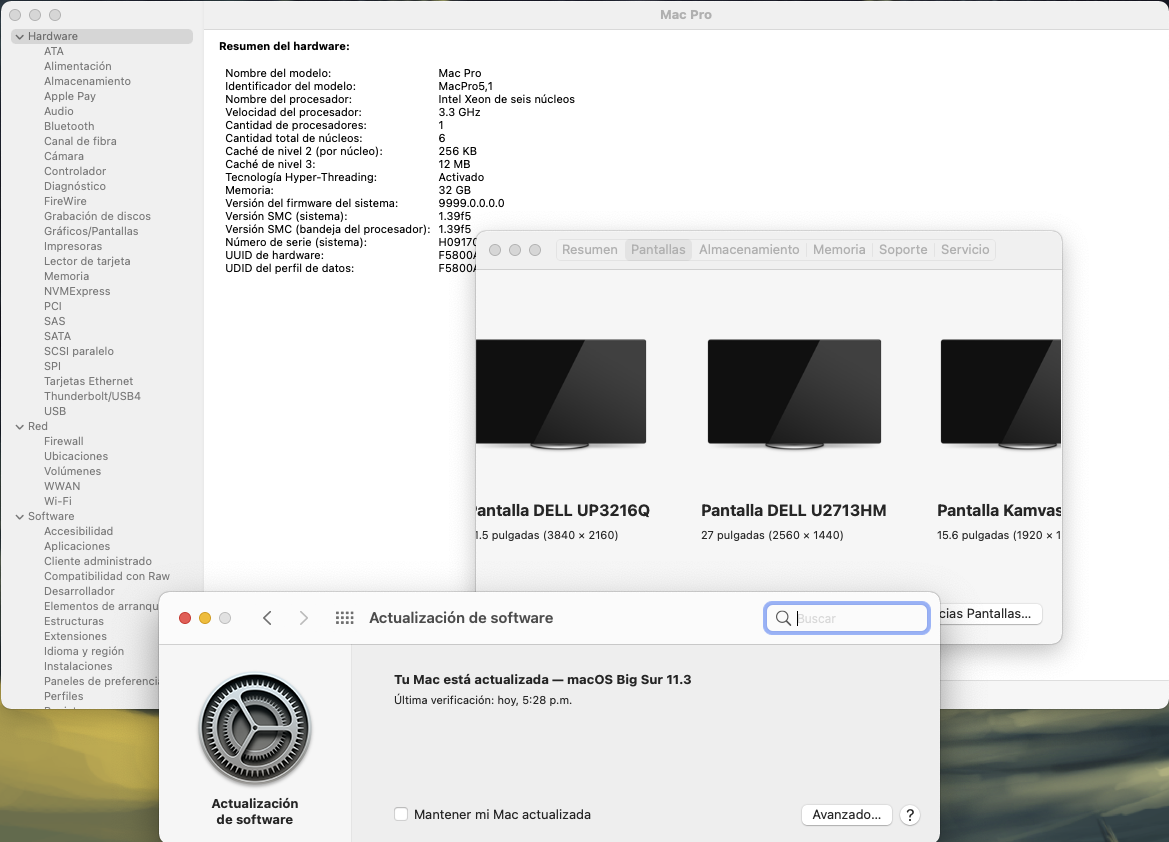Select Tarjetas Ethernet in the sidebar
This screenshot has height=842, width=1169.
tap(89, 381)
